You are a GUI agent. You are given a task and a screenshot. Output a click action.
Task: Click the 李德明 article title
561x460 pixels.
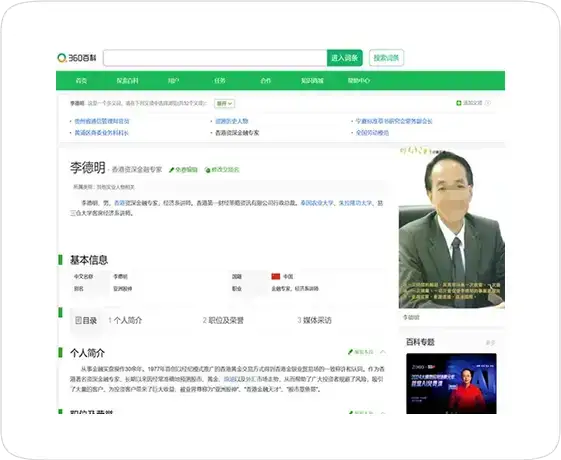[x=88, y=167]
